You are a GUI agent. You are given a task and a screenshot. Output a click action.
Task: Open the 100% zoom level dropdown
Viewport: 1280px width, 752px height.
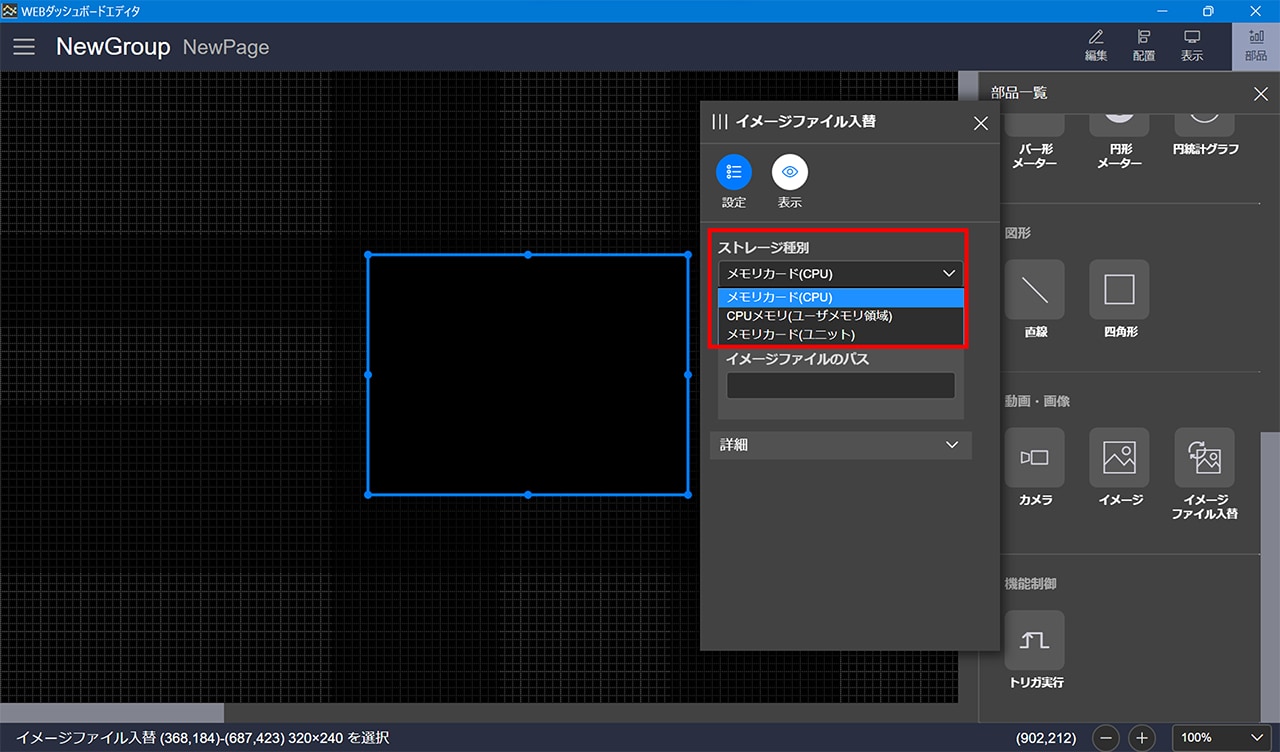(1220, 738)
